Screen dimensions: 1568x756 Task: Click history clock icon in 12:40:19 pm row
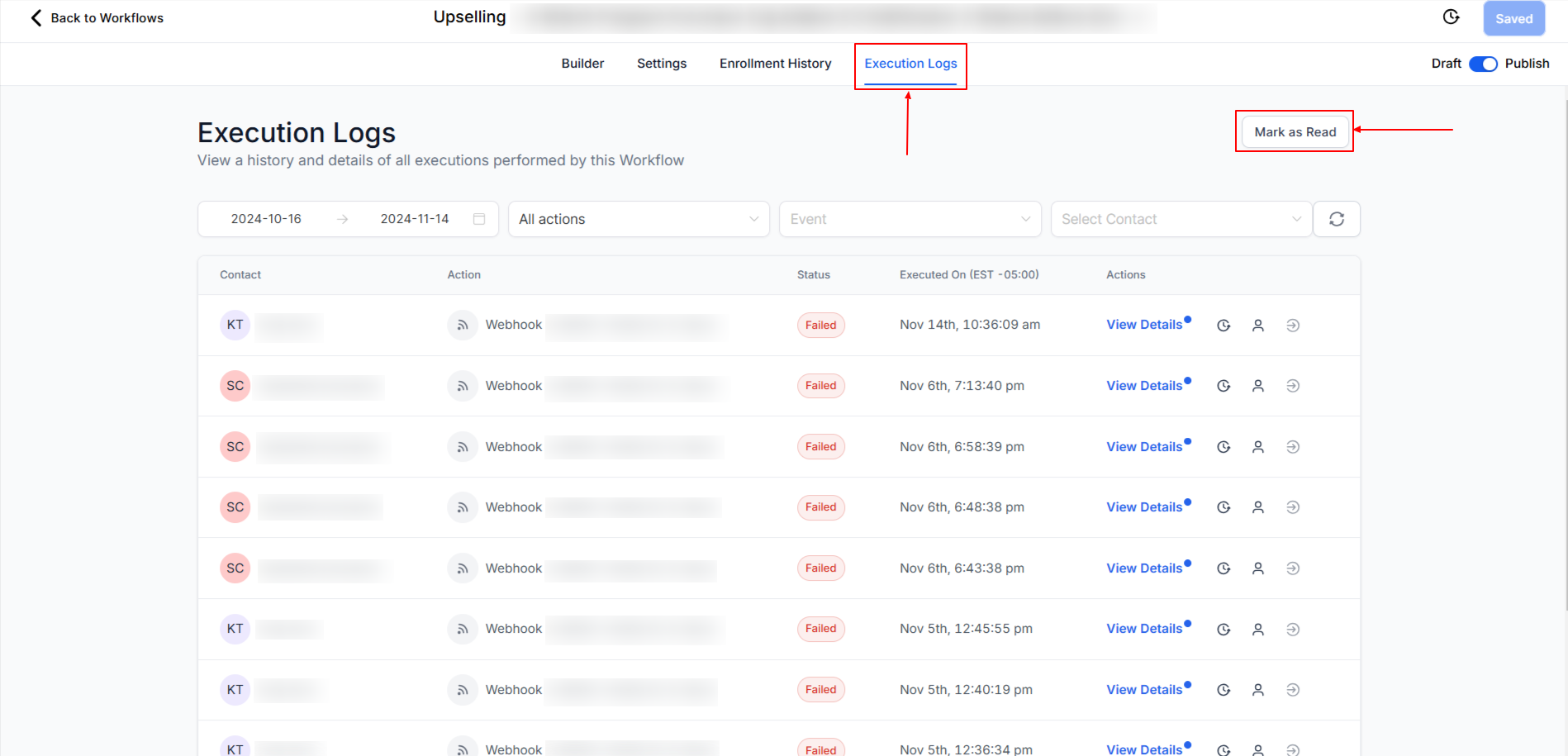pyautogui.click(x=1224, y=690)
